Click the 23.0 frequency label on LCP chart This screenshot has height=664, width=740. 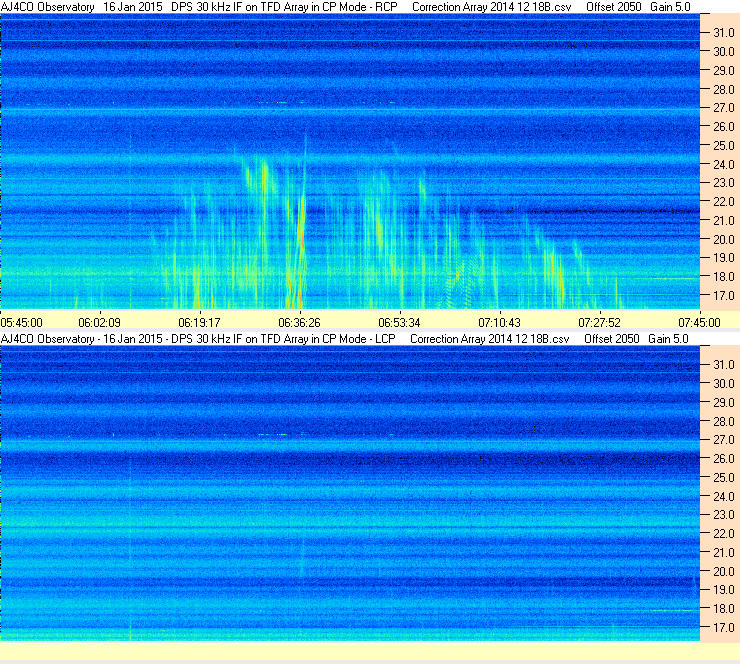(x=724, y=515)
